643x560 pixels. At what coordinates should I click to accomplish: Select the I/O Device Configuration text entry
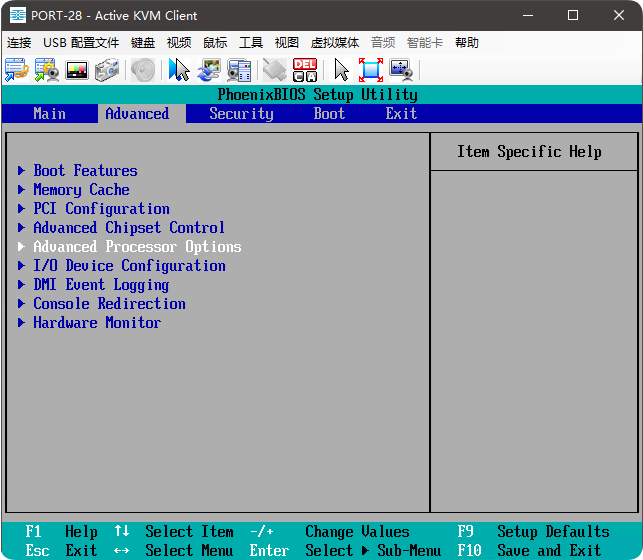[x=129, y=265]
